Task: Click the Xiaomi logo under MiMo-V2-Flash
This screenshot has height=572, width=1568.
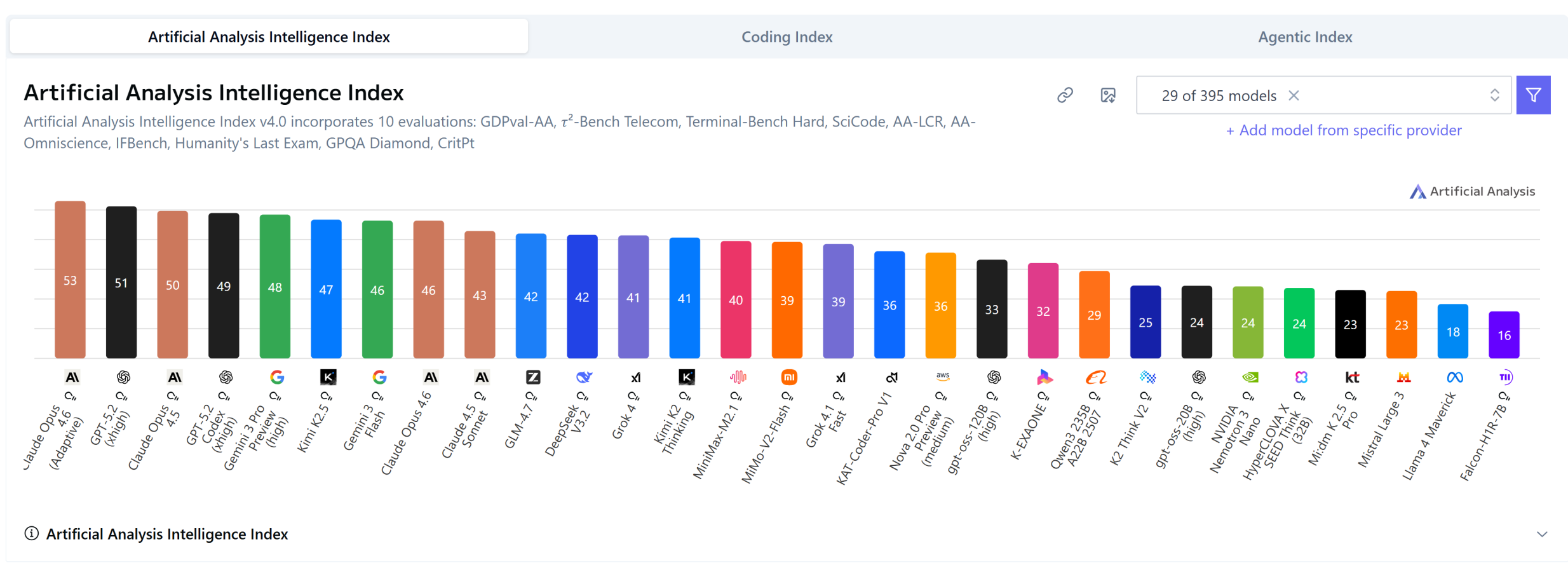Action: pyautogui.click(x=788, y=378)
